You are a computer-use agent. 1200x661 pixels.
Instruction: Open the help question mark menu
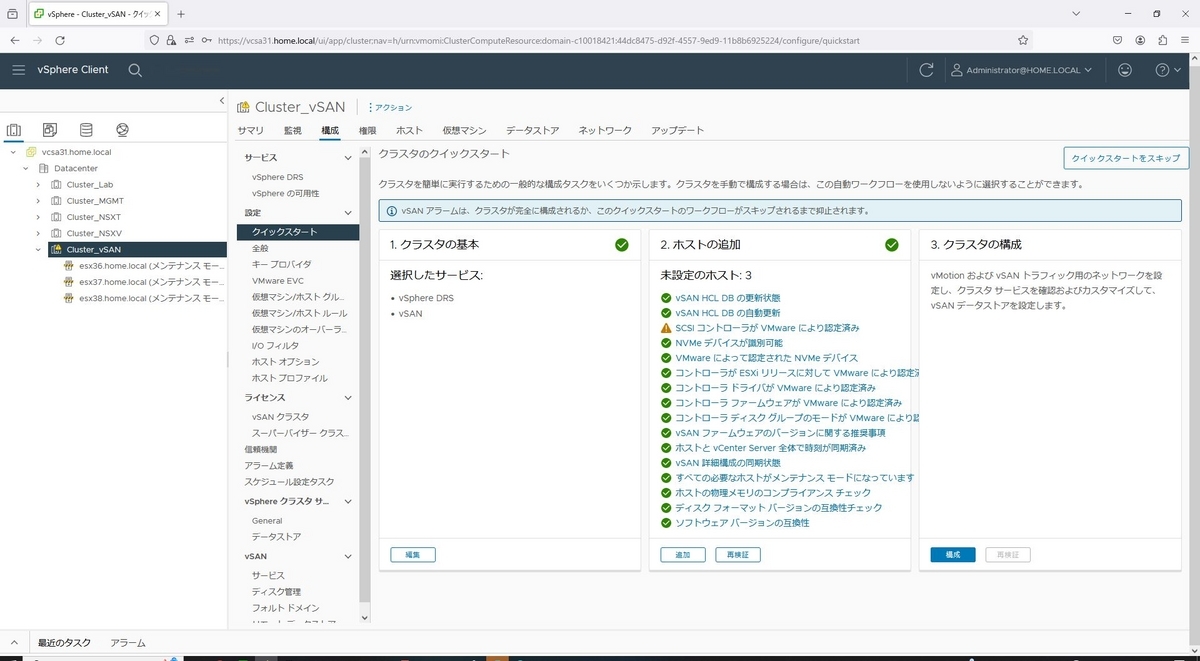[1167, 70]
